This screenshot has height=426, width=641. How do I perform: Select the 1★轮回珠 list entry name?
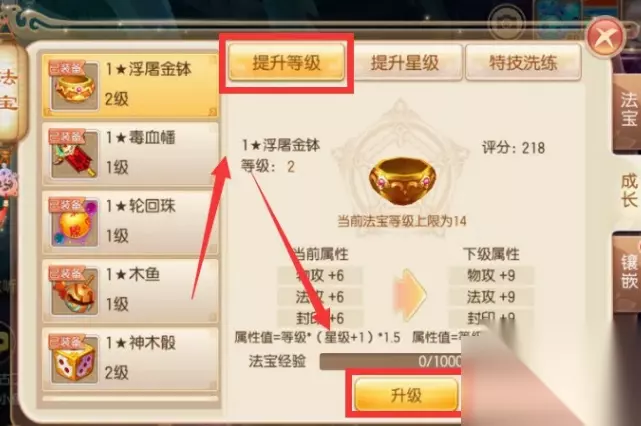pos(141,206)
